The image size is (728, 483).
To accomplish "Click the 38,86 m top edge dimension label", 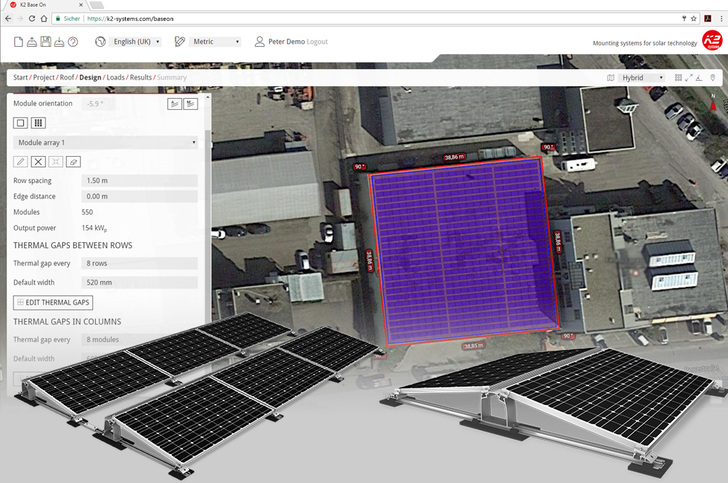I will 454,157.
